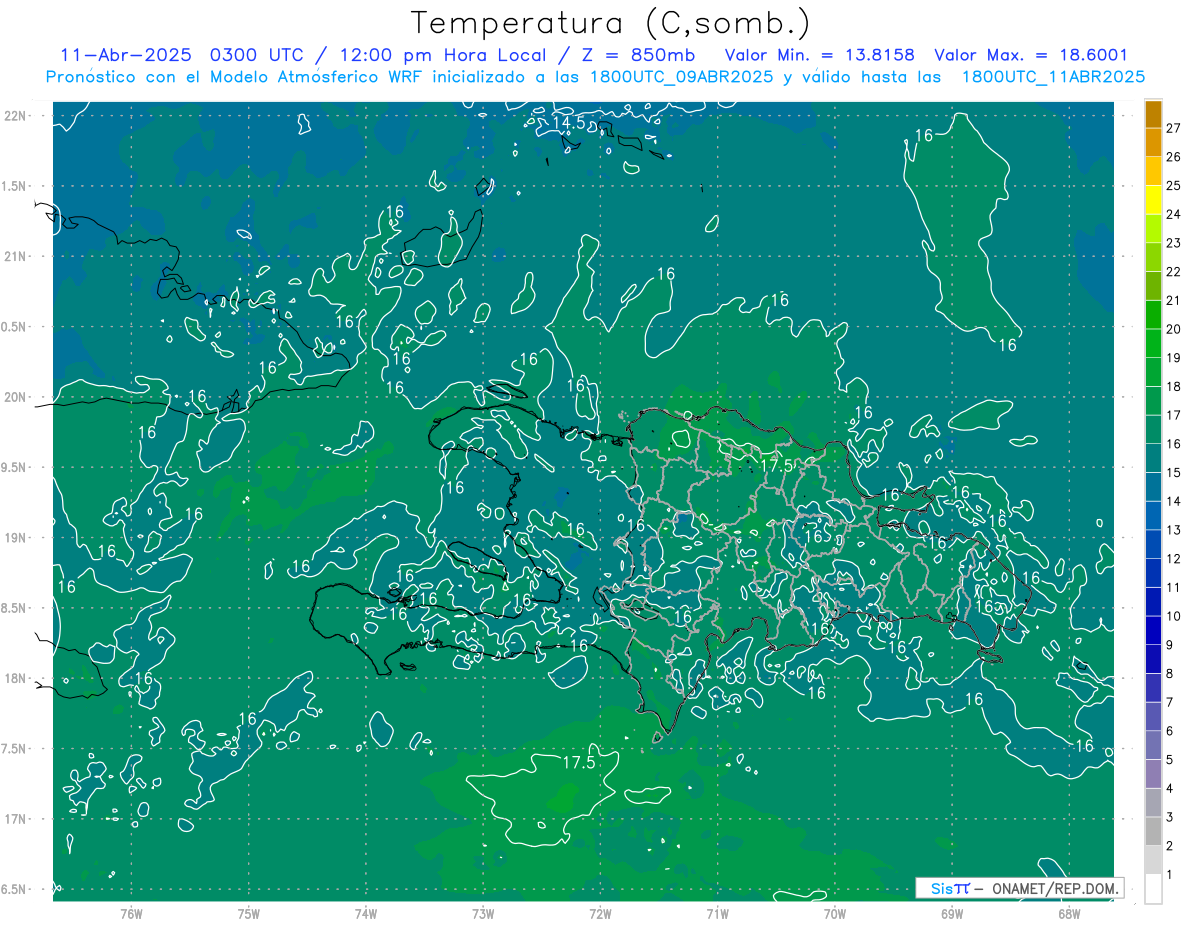Click the "70W" longitude axis label
Viewport: 1200px width, 927px height.
835,913
